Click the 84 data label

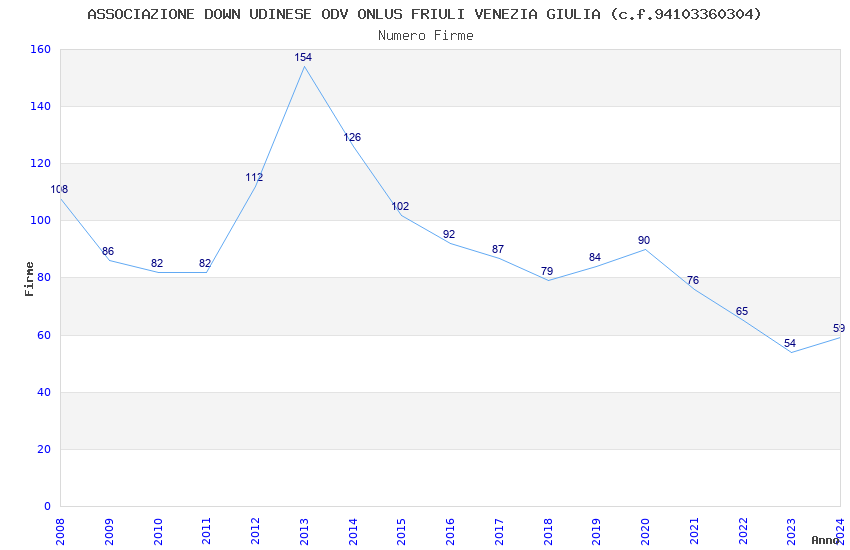[595, 257]
